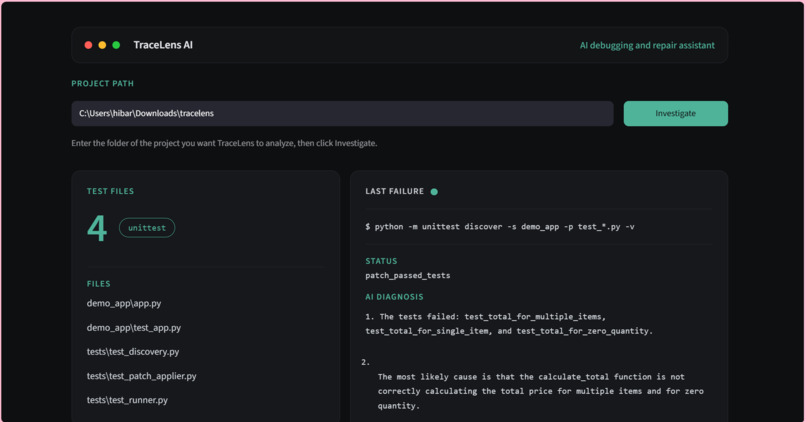Viewport: 806px width, 422px height.
Task: Click the LAST FAILURE heading
Action: click(394, 191)
